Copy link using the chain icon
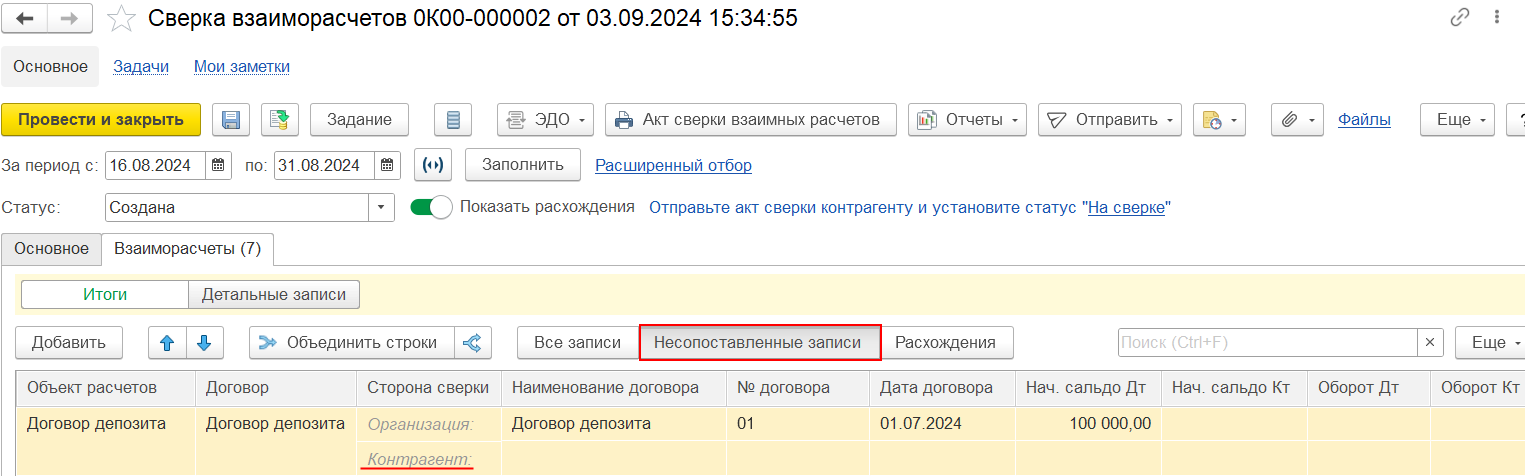The height and width of the screenshot is (476, 1525). [1459, 18]
